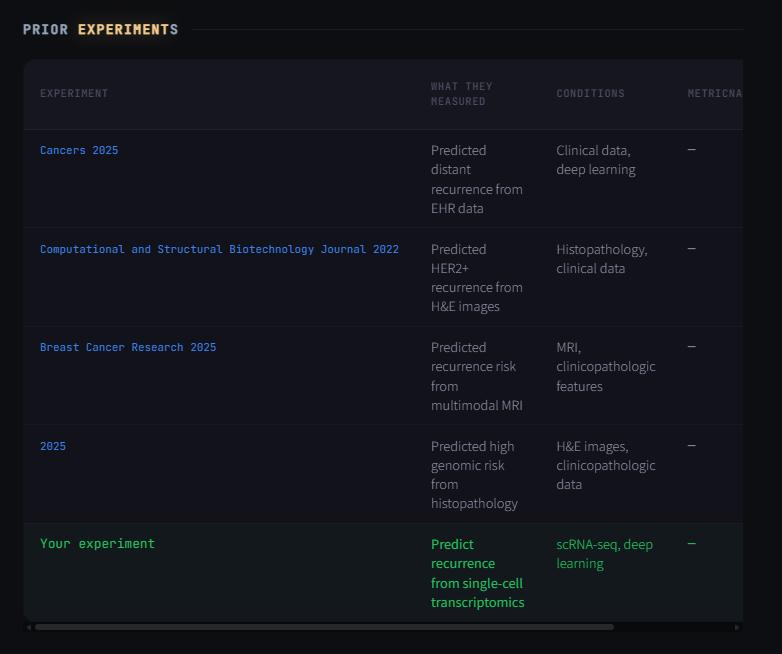Click the truncated Metric column header
782x654 pixels.
click(714, 93)
